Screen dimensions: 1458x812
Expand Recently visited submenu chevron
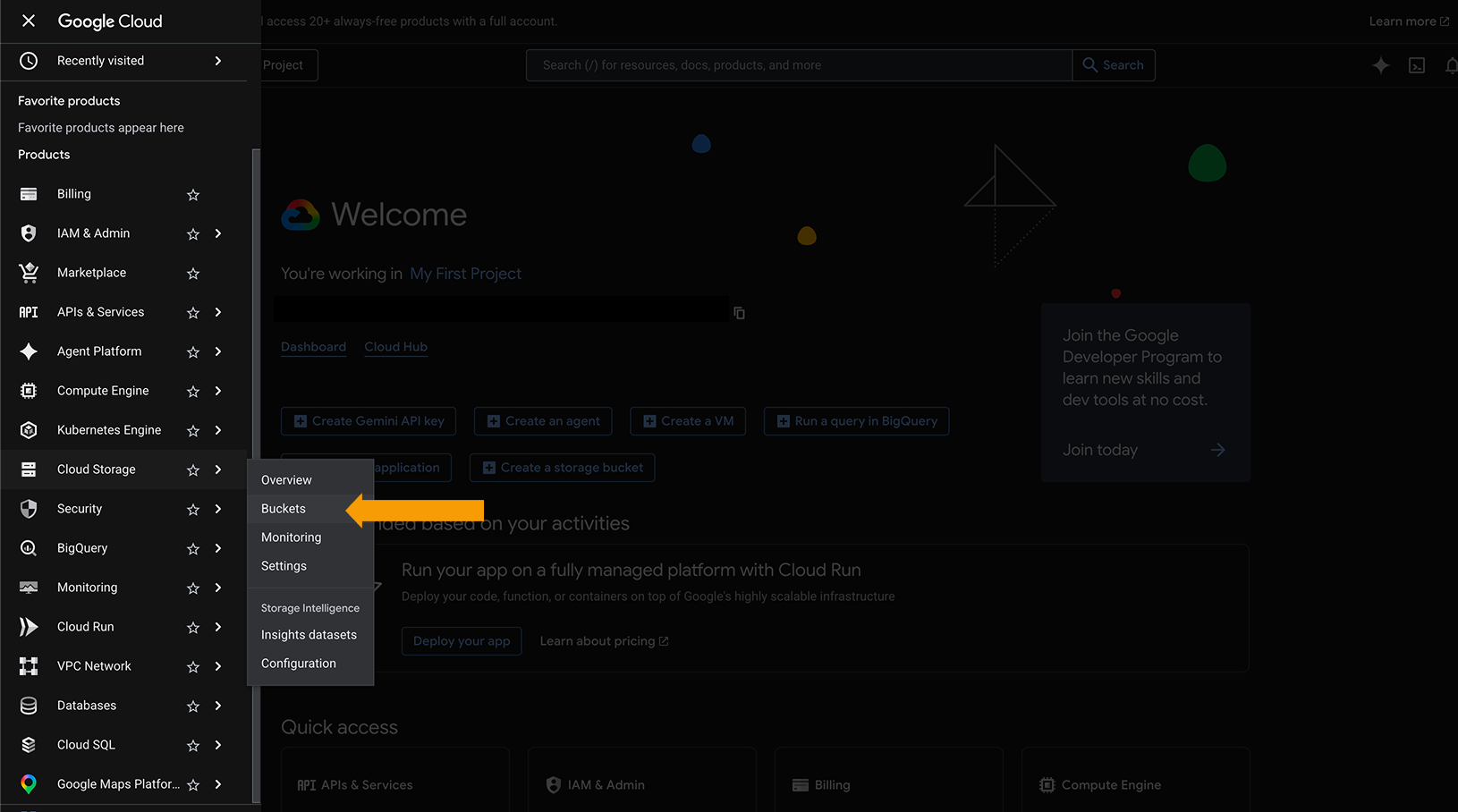pyautogui.click(x=218, y=61)
